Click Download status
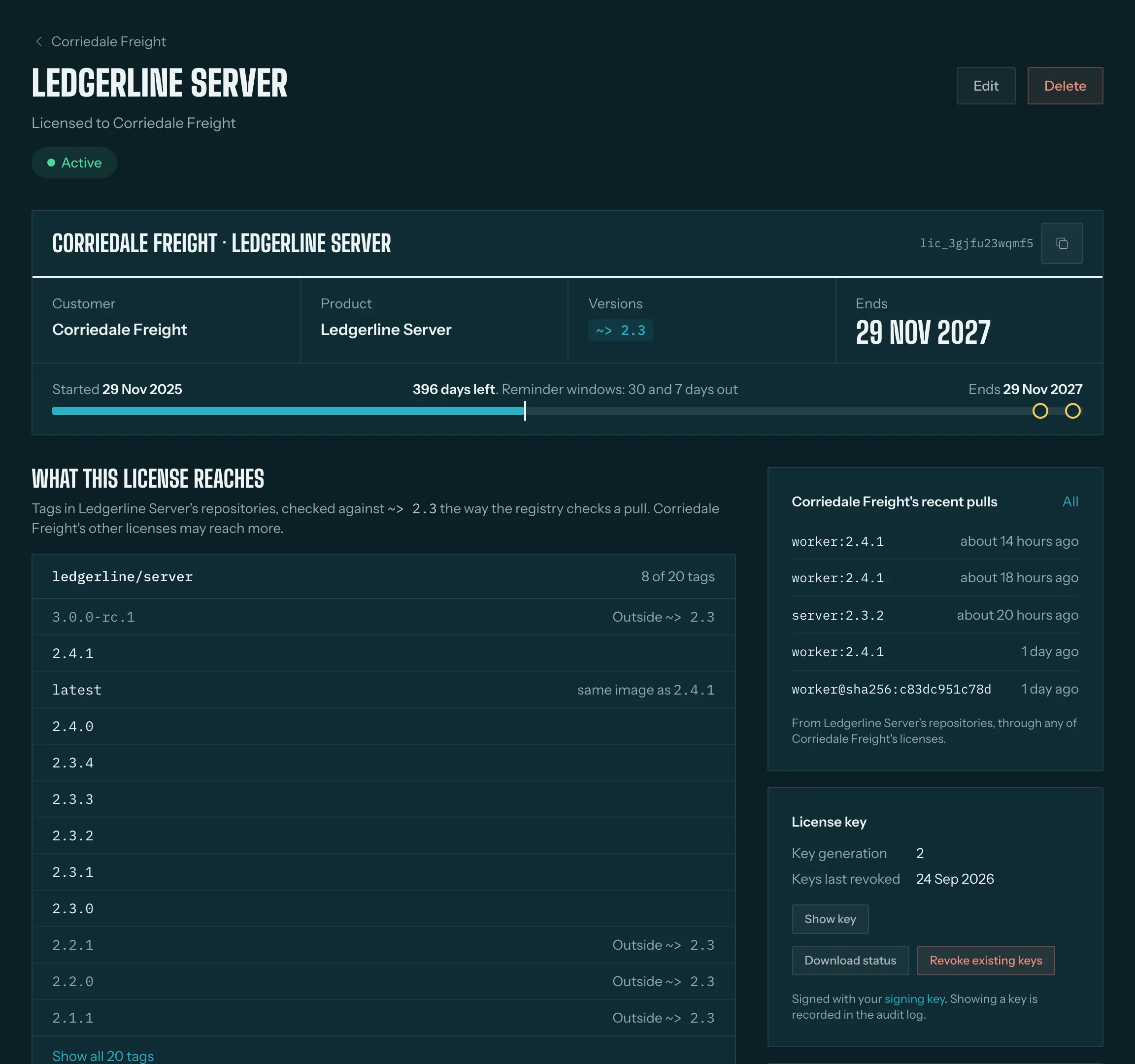This screenshot has width=1135, height=1064. pos(850,960)
